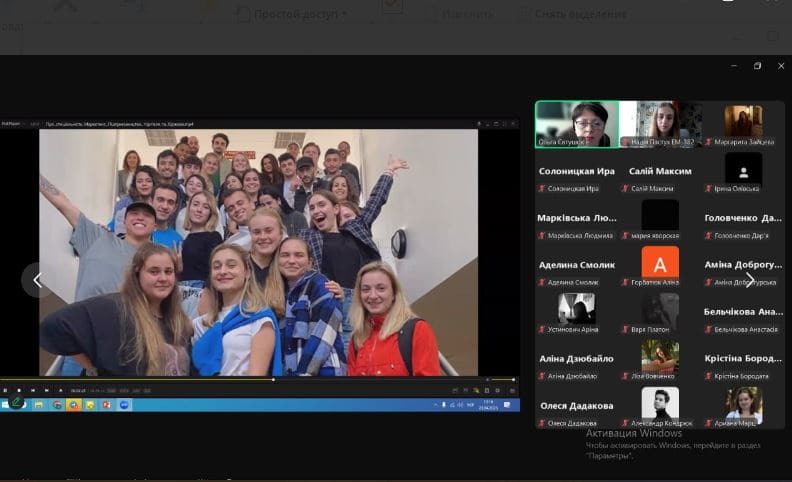Pause playback in the shared media player
792x482 pixels.
(x=6, y=390)
